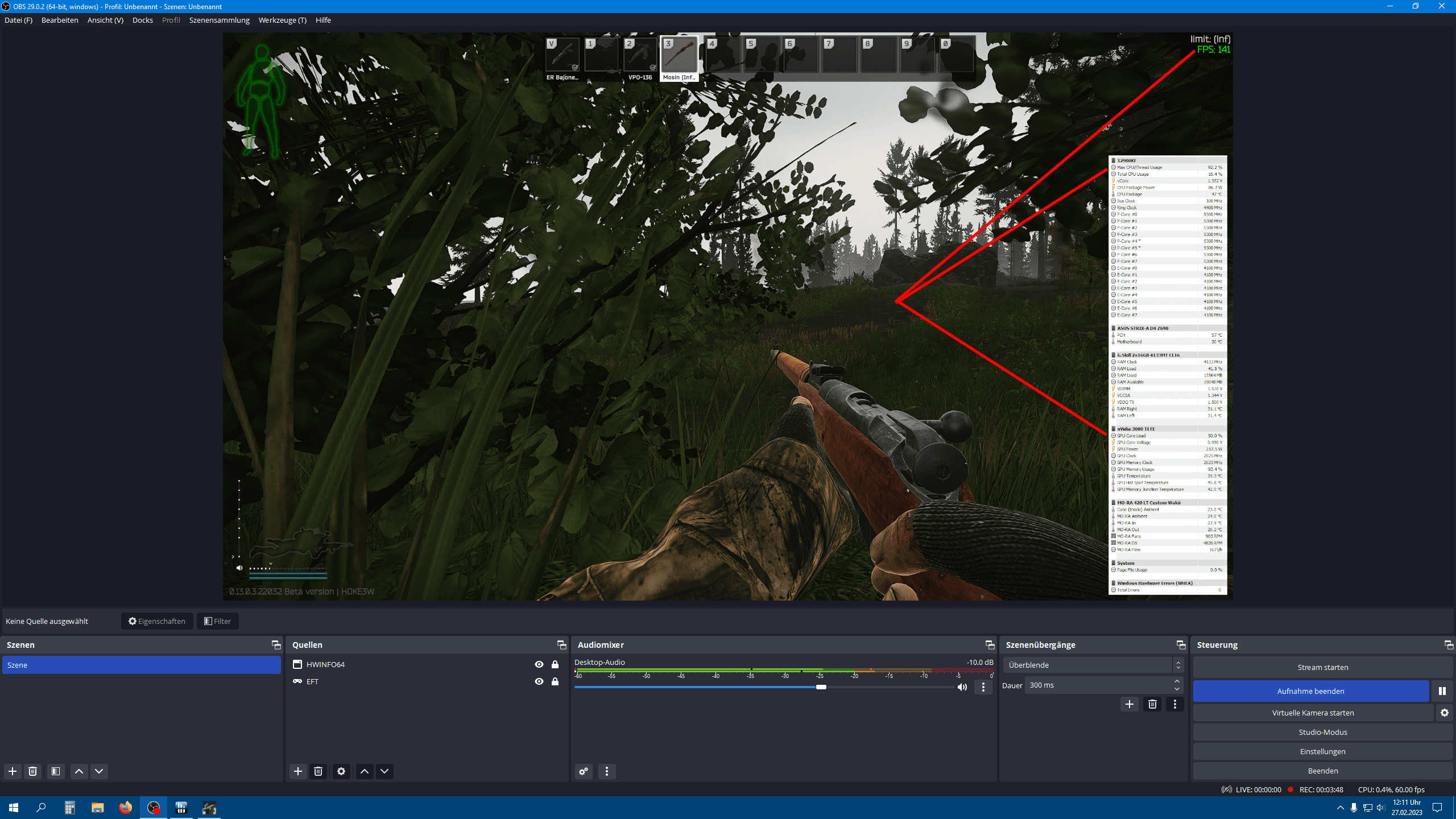
Task: Delete scene transition with trash icon
Action: [1152, 704]
